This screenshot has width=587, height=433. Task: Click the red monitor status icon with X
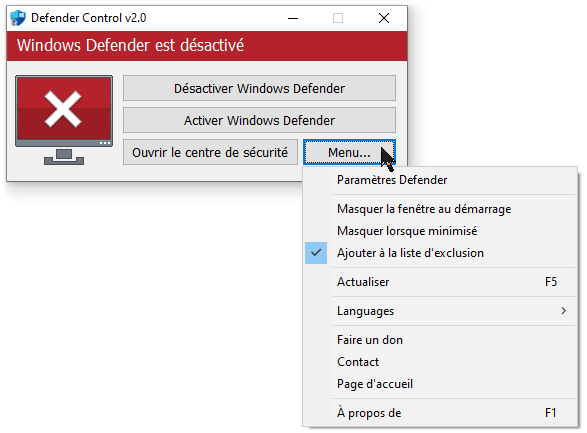coord(64,120)
